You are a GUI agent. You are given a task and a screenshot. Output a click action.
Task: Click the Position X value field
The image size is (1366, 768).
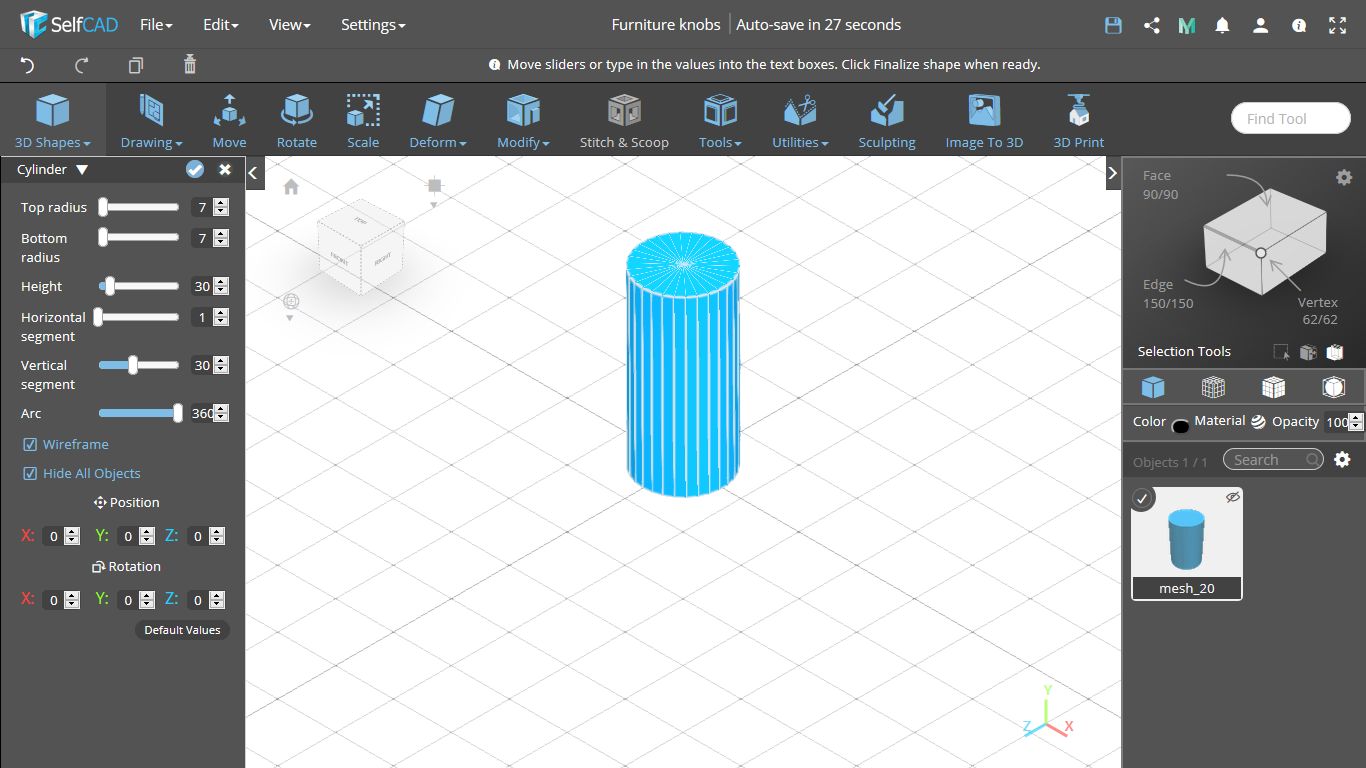pyautogui.click(x=54, y=536)
